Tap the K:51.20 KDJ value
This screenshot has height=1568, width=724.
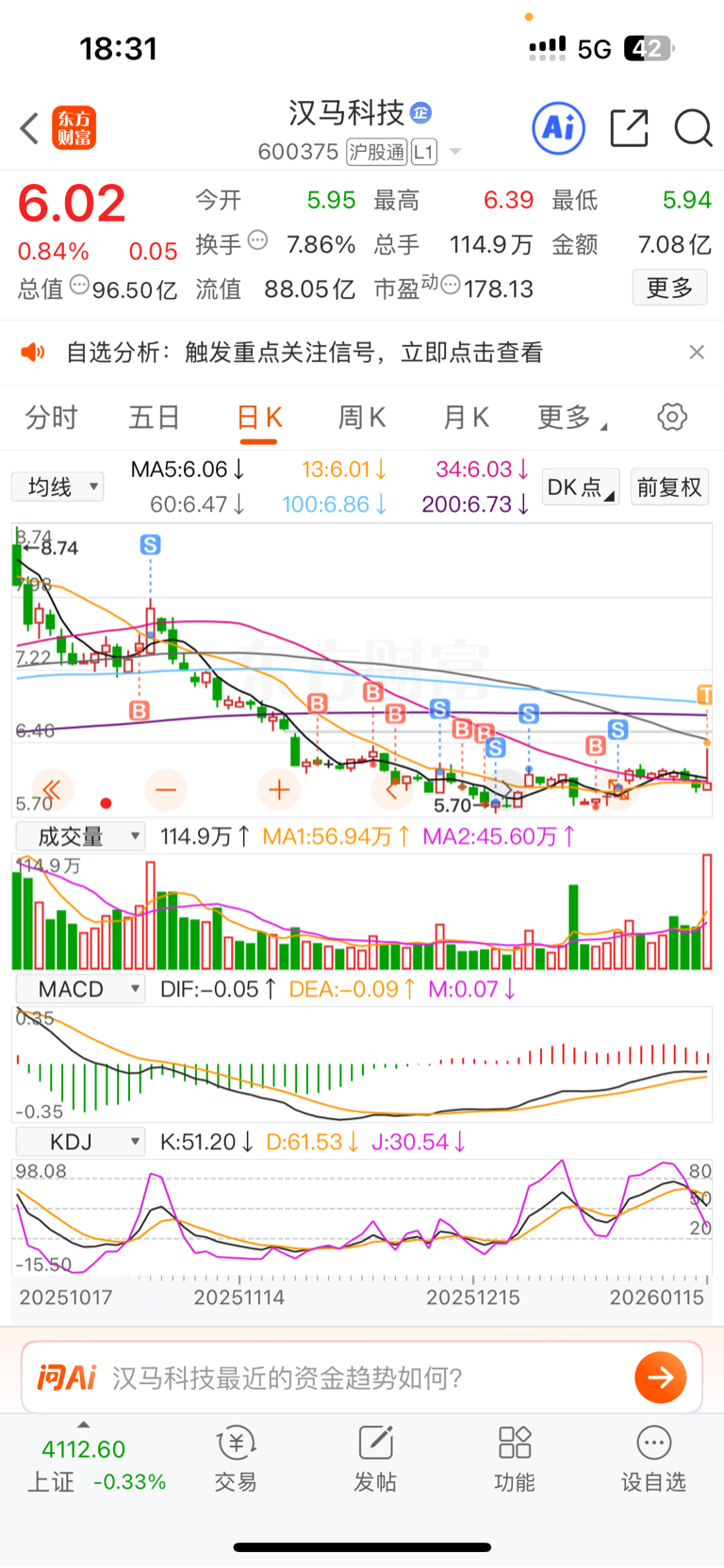206,1142
